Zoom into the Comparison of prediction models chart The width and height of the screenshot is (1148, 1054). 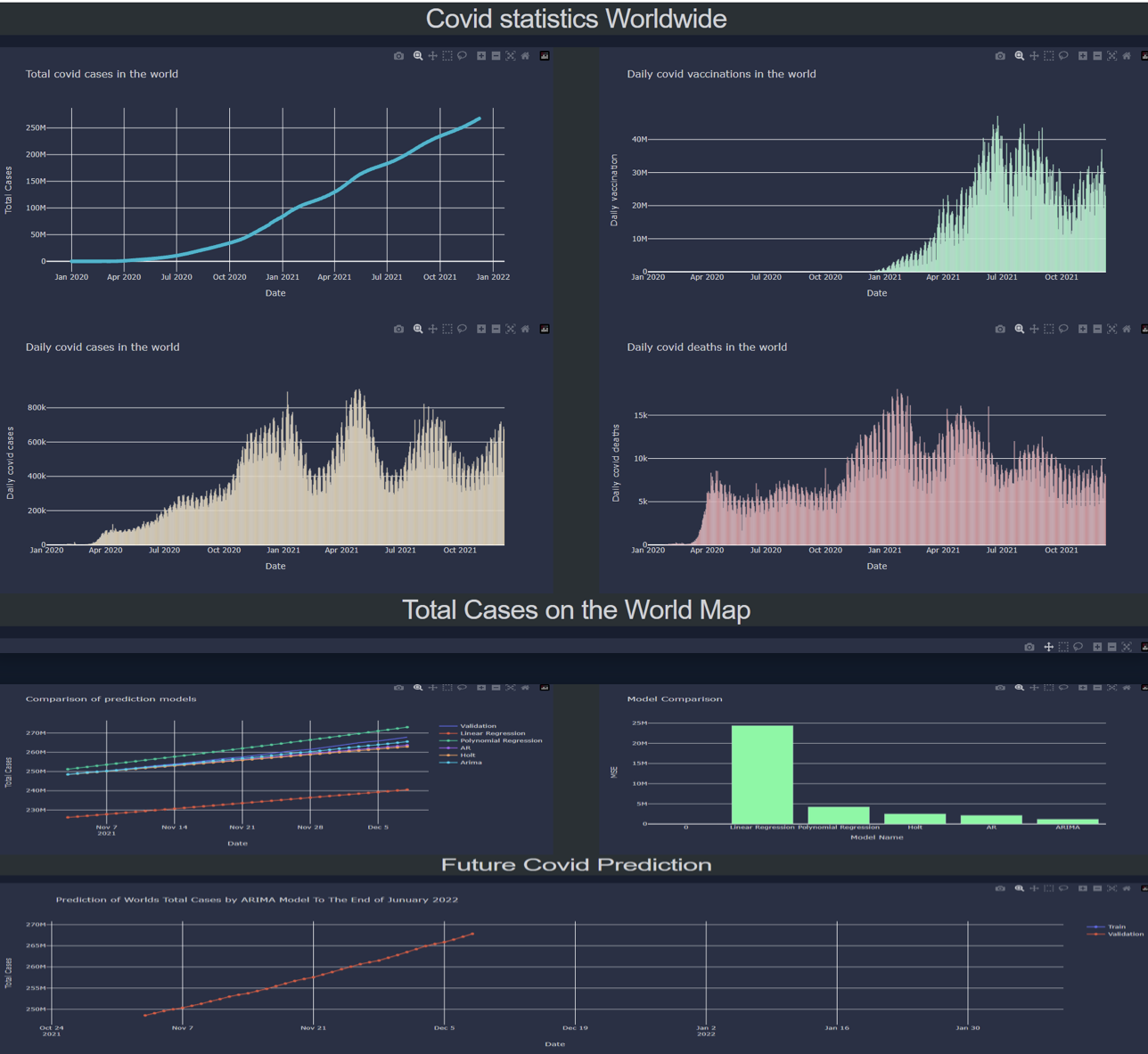[x=417, y=688]
